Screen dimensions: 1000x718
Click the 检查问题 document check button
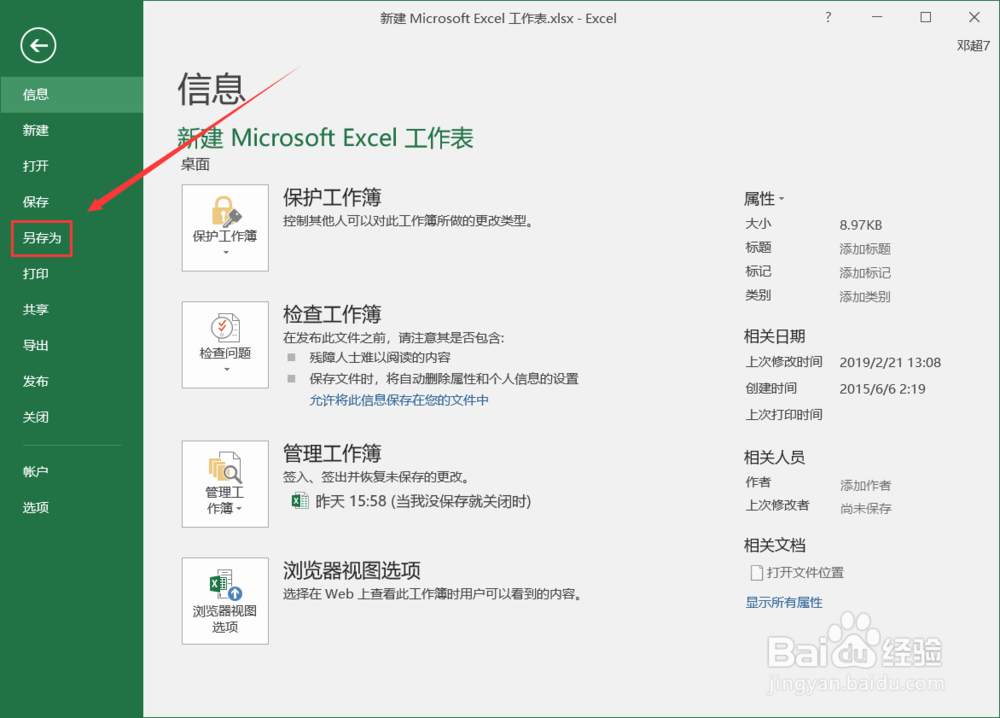coord(225,345)
